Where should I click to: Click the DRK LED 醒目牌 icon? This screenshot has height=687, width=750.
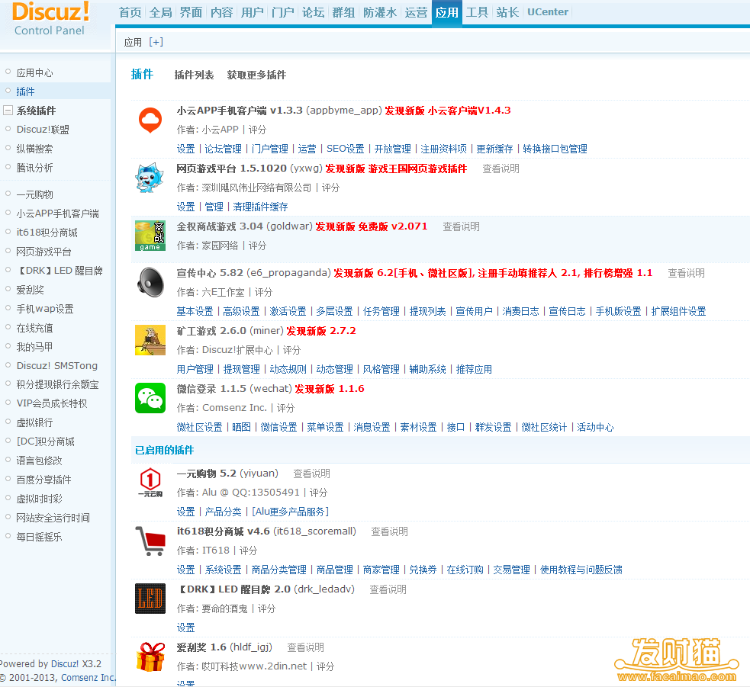pos(150,598)
